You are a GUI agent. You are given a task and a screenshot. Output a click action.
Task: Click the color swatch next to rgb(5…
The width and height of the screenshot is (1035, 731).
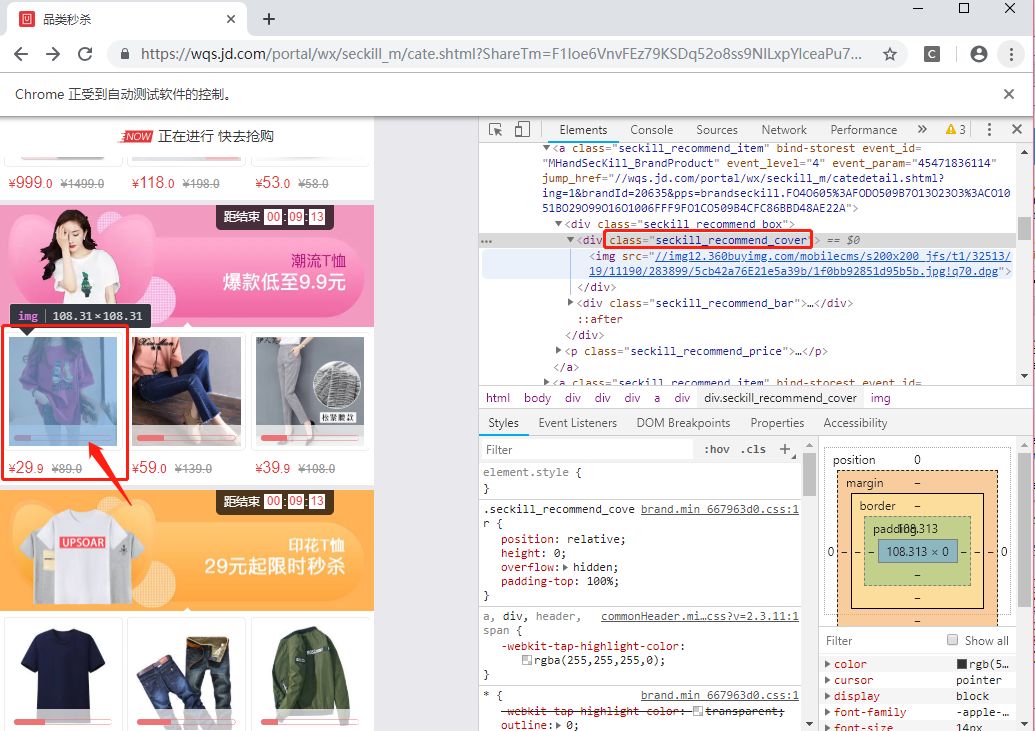tap(962, 664)
